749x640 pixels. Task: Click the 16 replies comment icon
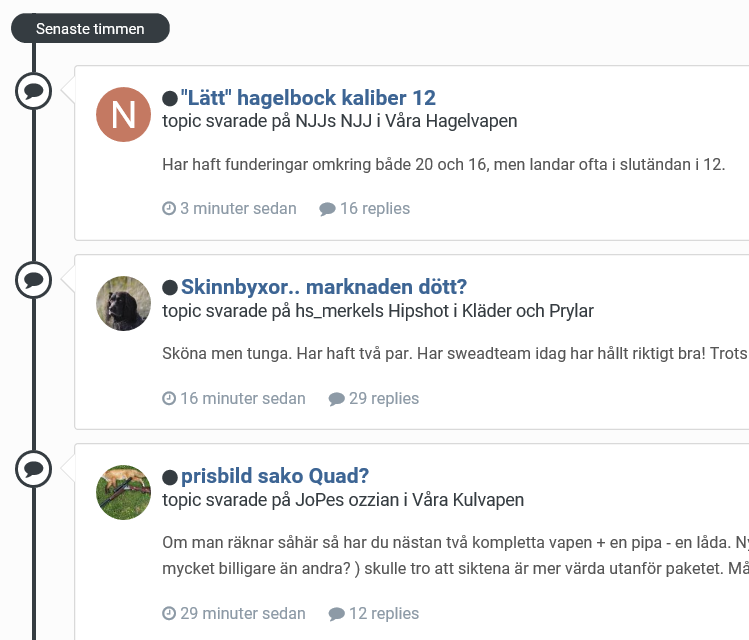point(327,209)
